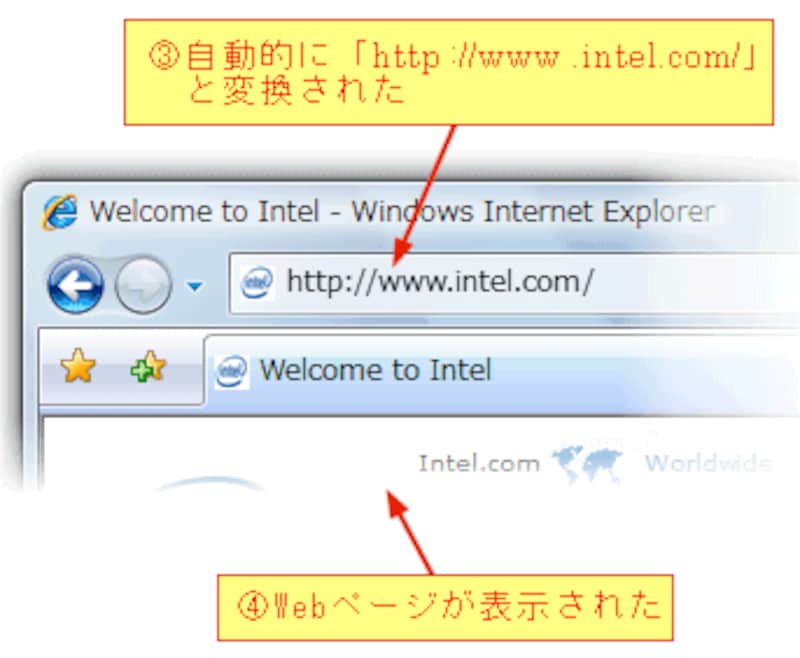Click the window title Welcome to Intel text
Screen dimensions: 800x658
[x=204, y=212]
